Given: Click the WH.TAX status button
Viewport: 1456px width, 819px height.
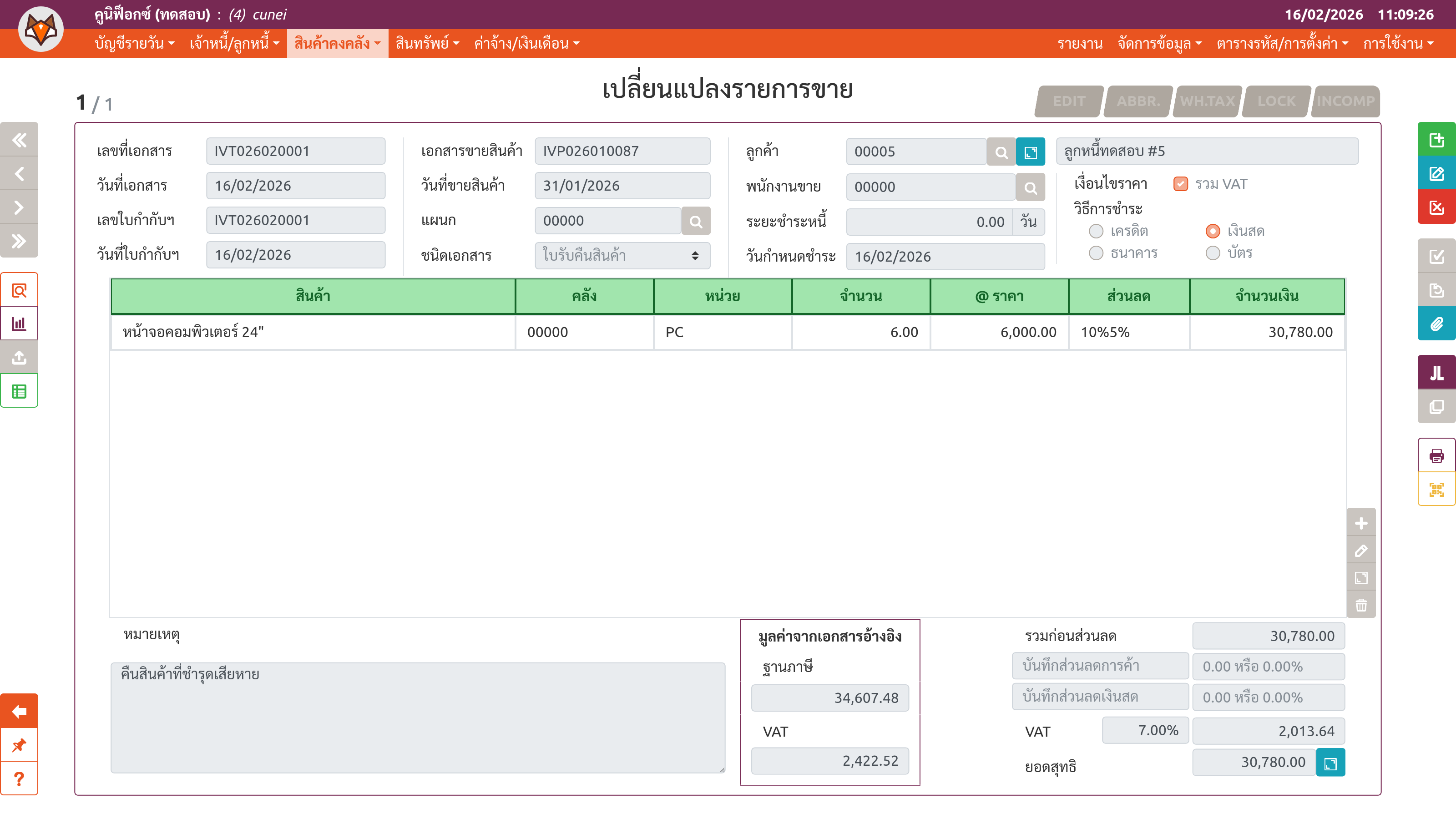Looking at the screenshot, I should tap(1207, 101).
